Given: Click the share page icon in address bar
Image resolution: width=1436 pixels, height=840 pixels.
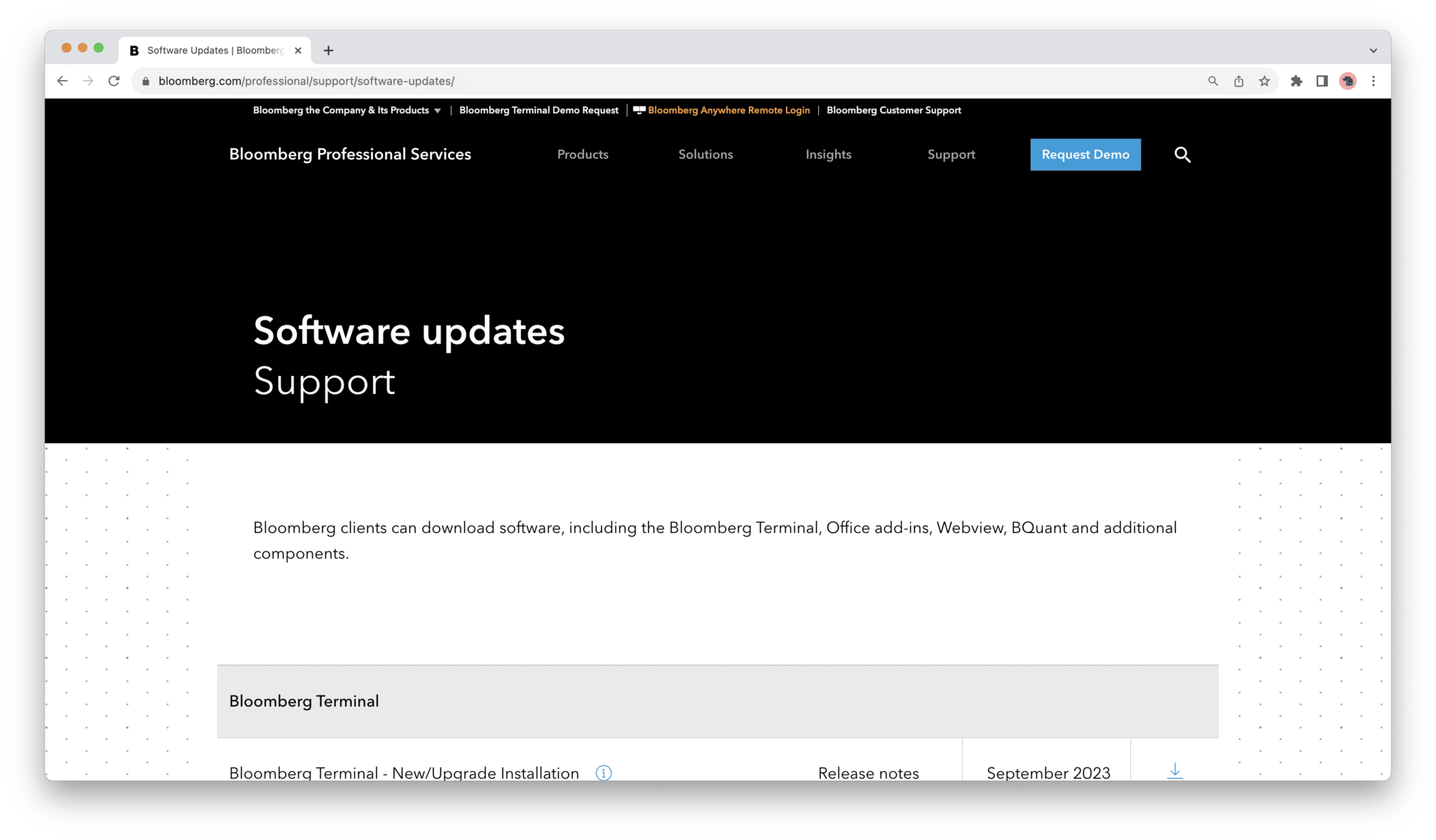Looking at the screenshot, I should click(x=1239, y=81).
